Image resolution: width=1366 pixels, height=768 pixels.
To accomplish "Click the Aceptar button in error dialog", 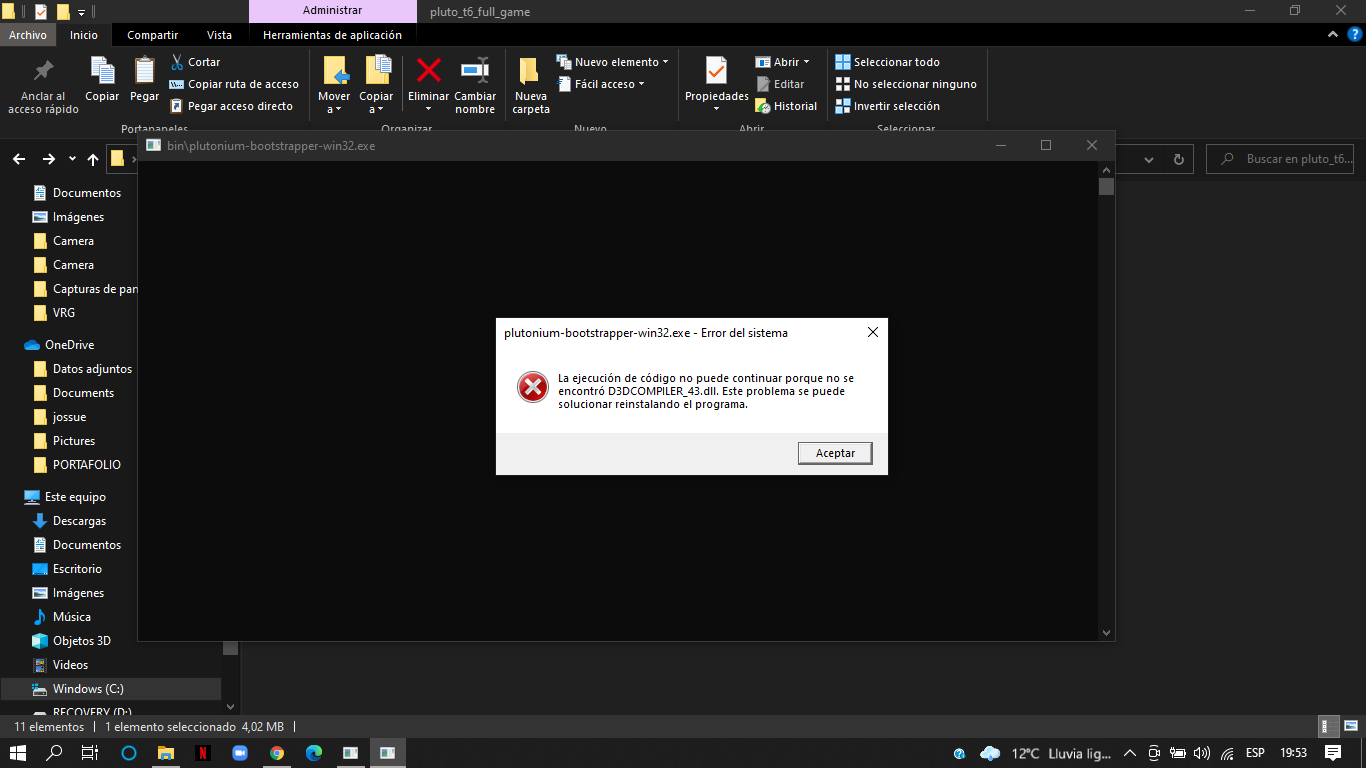I will click(835, 453).
